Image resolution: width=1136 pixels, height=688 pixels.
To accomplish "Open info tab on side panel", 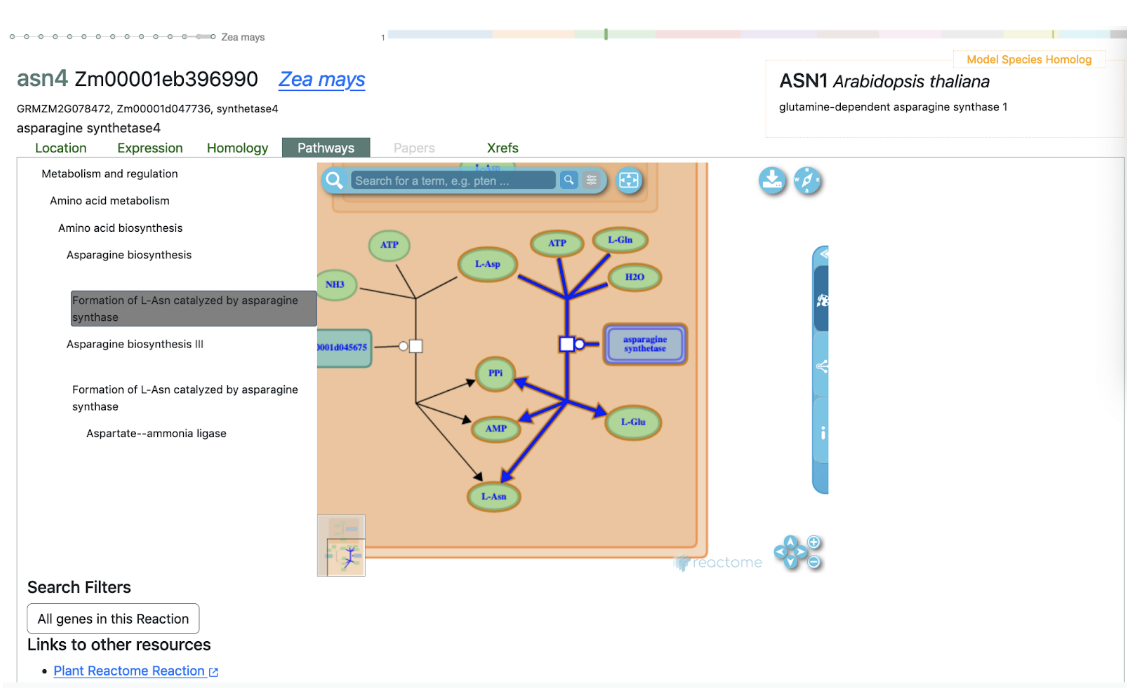I will coord(822,433).
